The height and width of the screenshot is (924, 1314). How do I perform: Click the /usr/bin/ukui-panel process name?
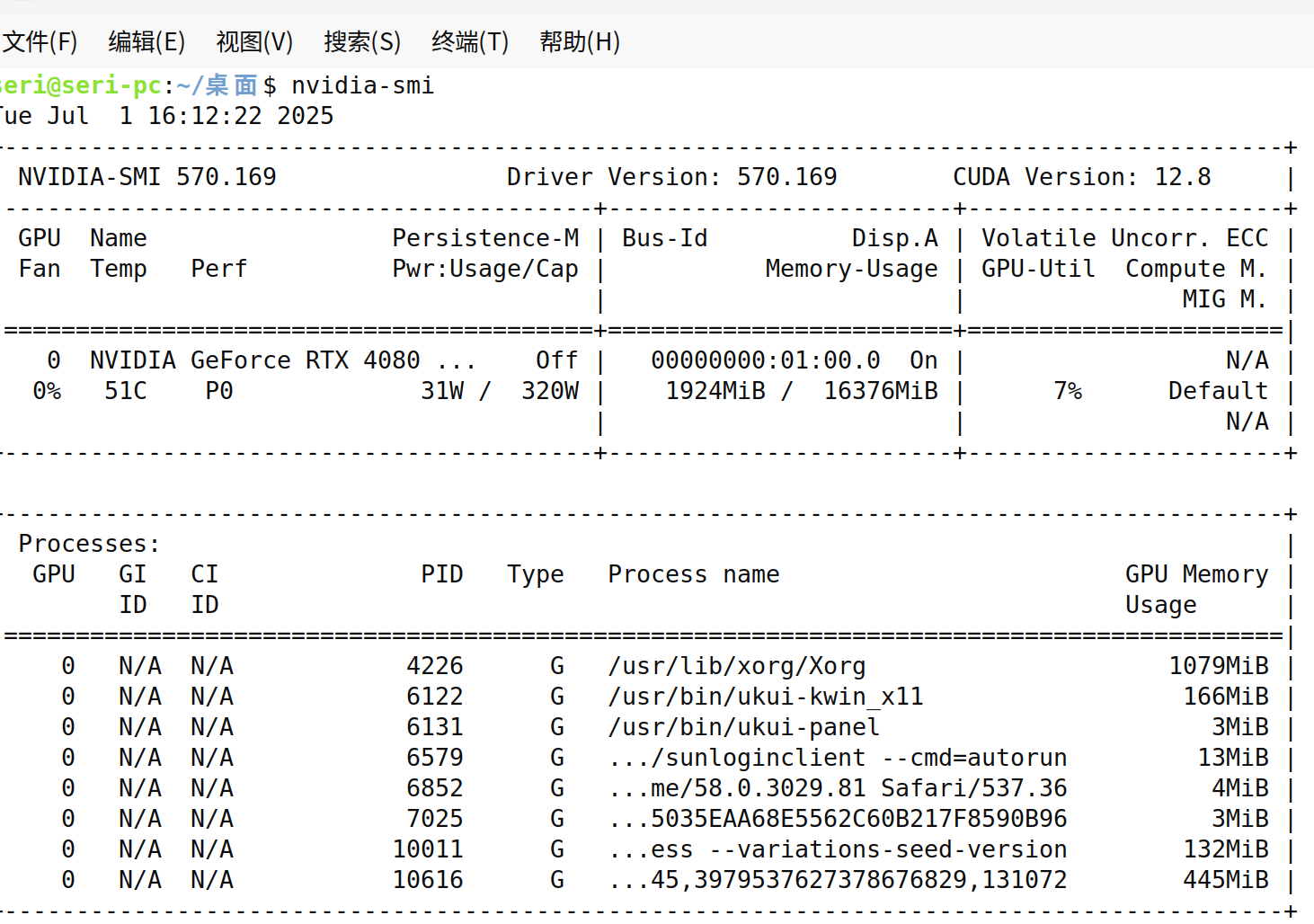744,727
